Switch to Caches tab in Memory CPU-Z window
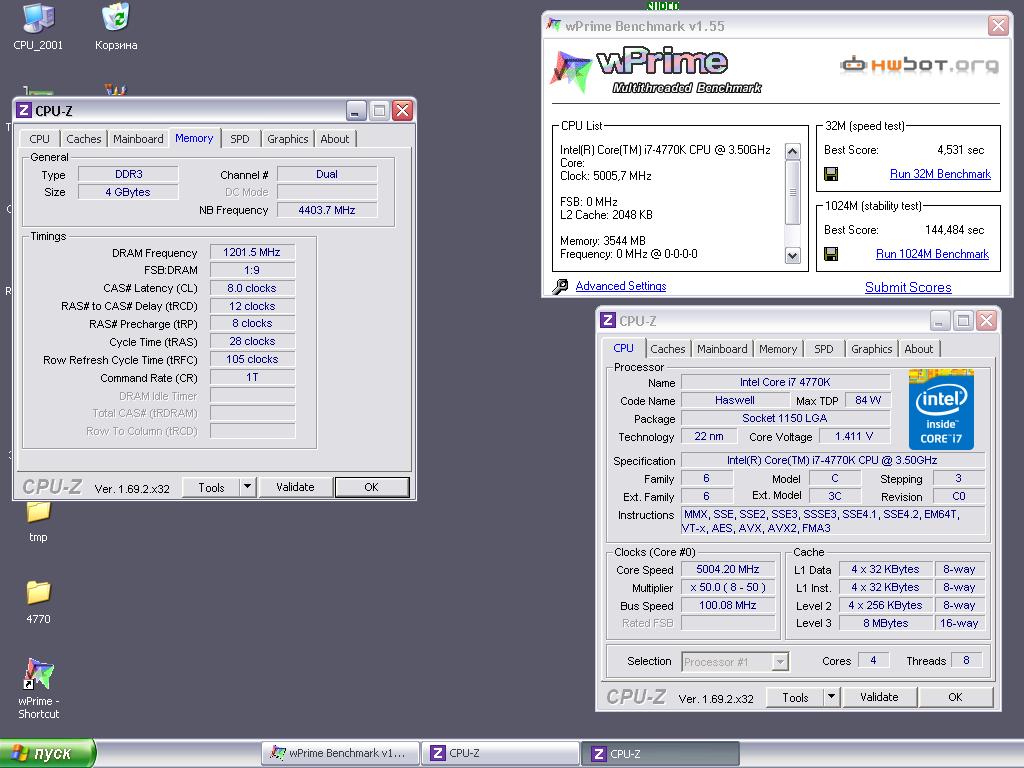Screen dimensions: 1024x768 coord(84,139)
